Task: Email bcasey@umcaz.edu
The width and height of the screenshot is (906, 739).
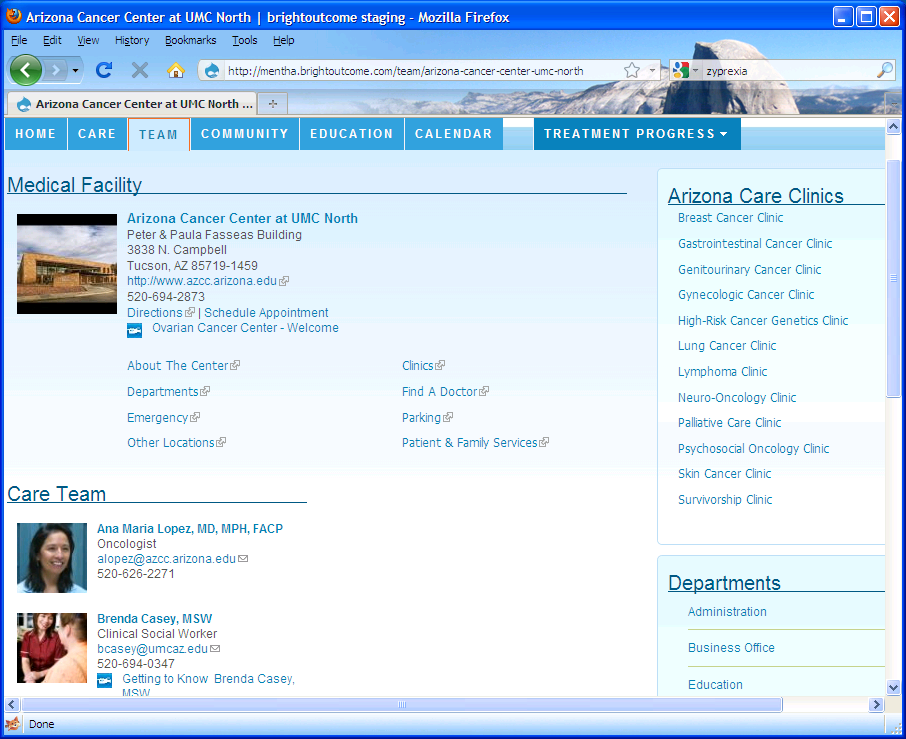Action: (x=153, y=649)
